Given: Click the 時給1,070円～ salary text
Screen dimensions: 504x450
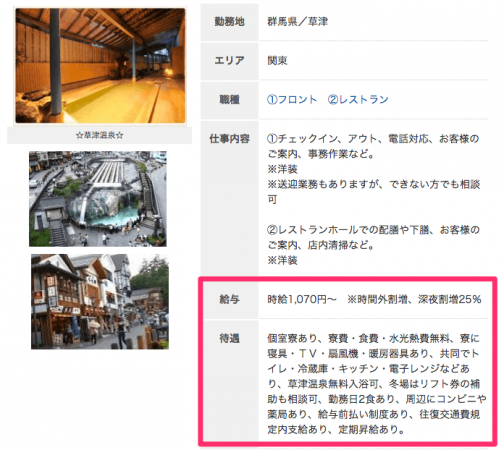Looking at the screenshot, I should [x=302, y=299].
